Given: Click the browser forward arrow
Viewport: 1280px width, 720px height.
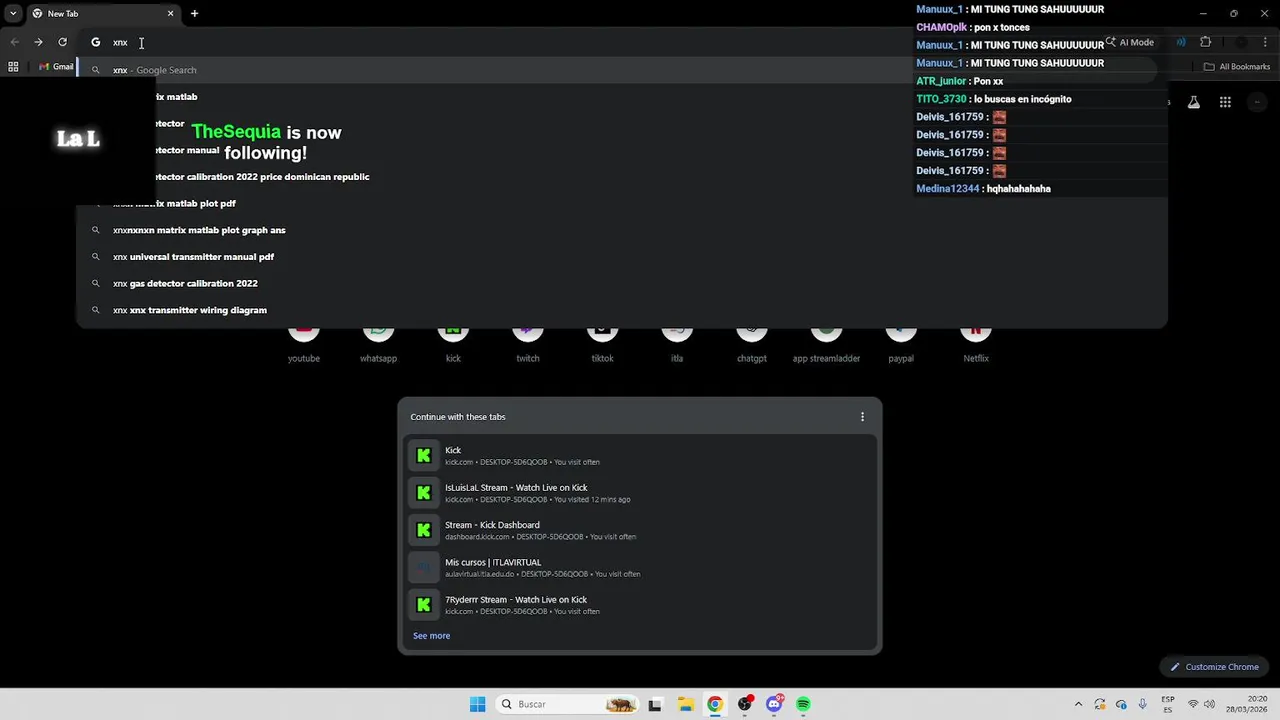Looking at the screenshot, I should 38,42.
